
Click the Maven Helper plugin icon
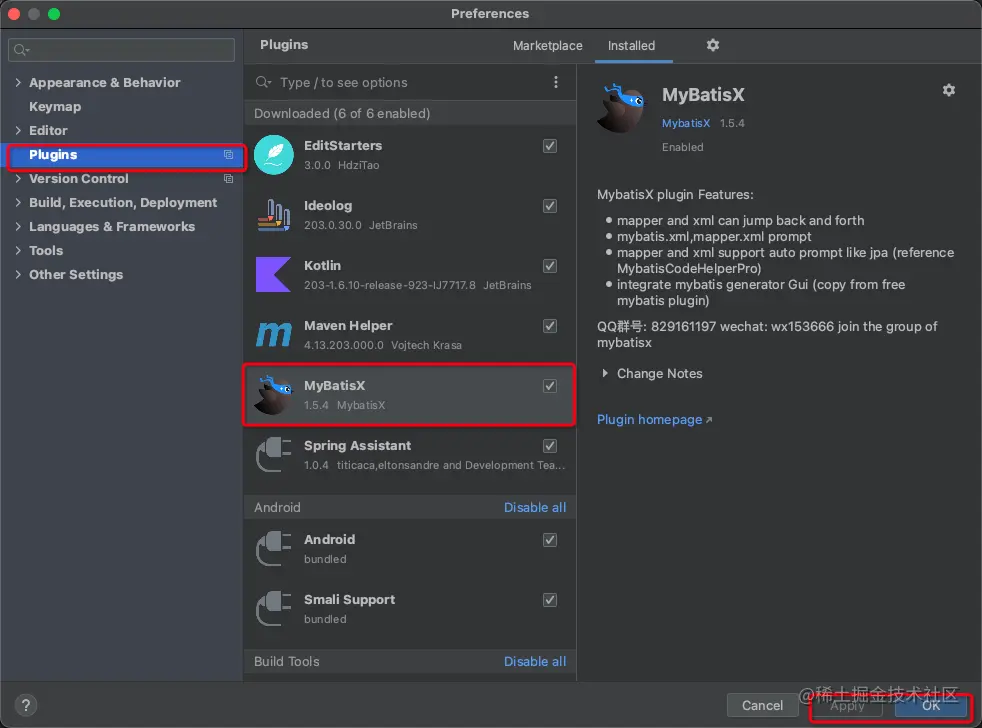274,335
